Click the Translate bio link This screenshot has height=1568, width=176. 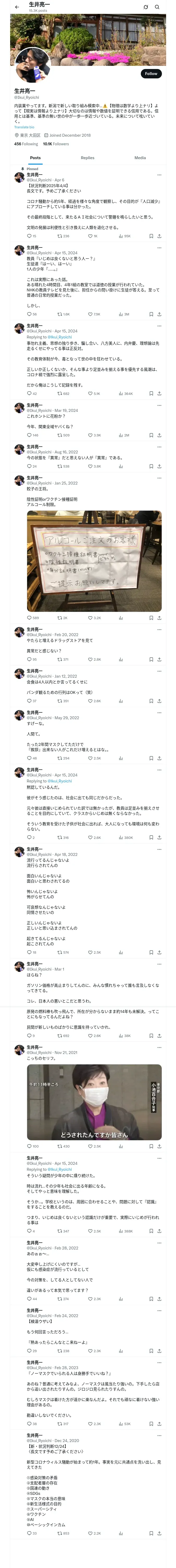pos(24,127)
